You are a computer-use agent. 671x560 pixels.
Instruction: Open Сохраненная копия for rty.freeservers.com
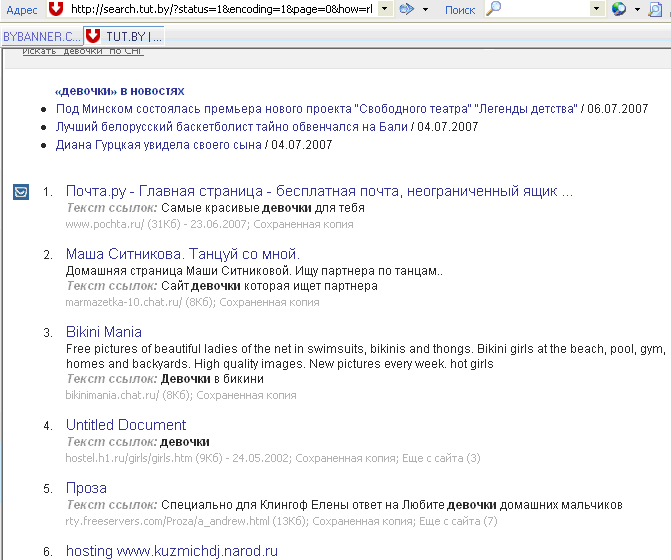click(x=362, y=521)
